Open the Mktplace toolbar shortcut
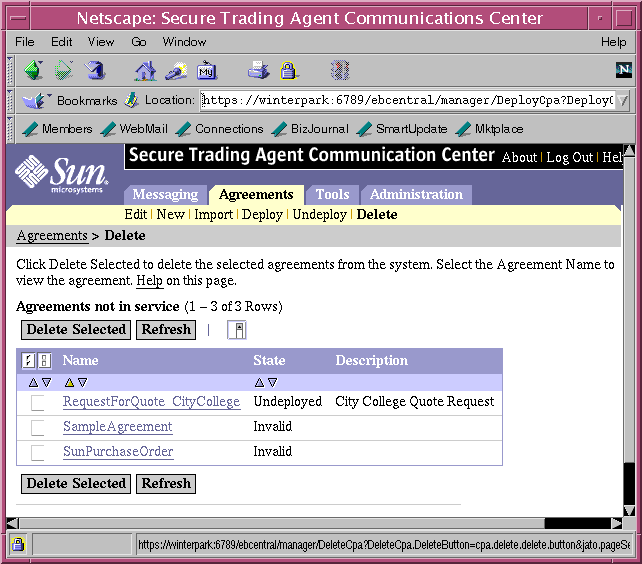 [x=489, y=129]
